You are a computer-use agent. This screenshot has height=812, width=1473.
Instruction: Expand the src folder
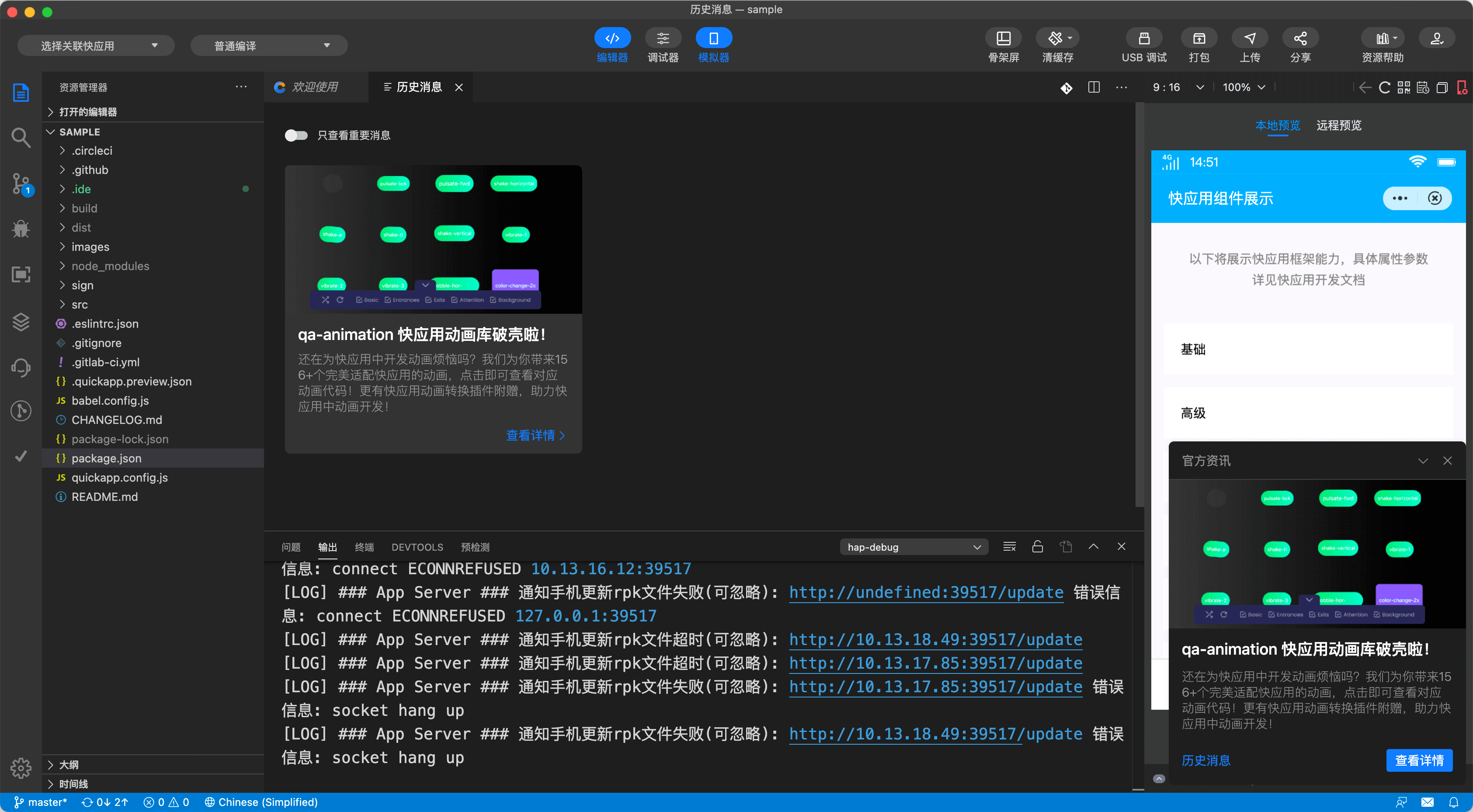pos(80,304)
